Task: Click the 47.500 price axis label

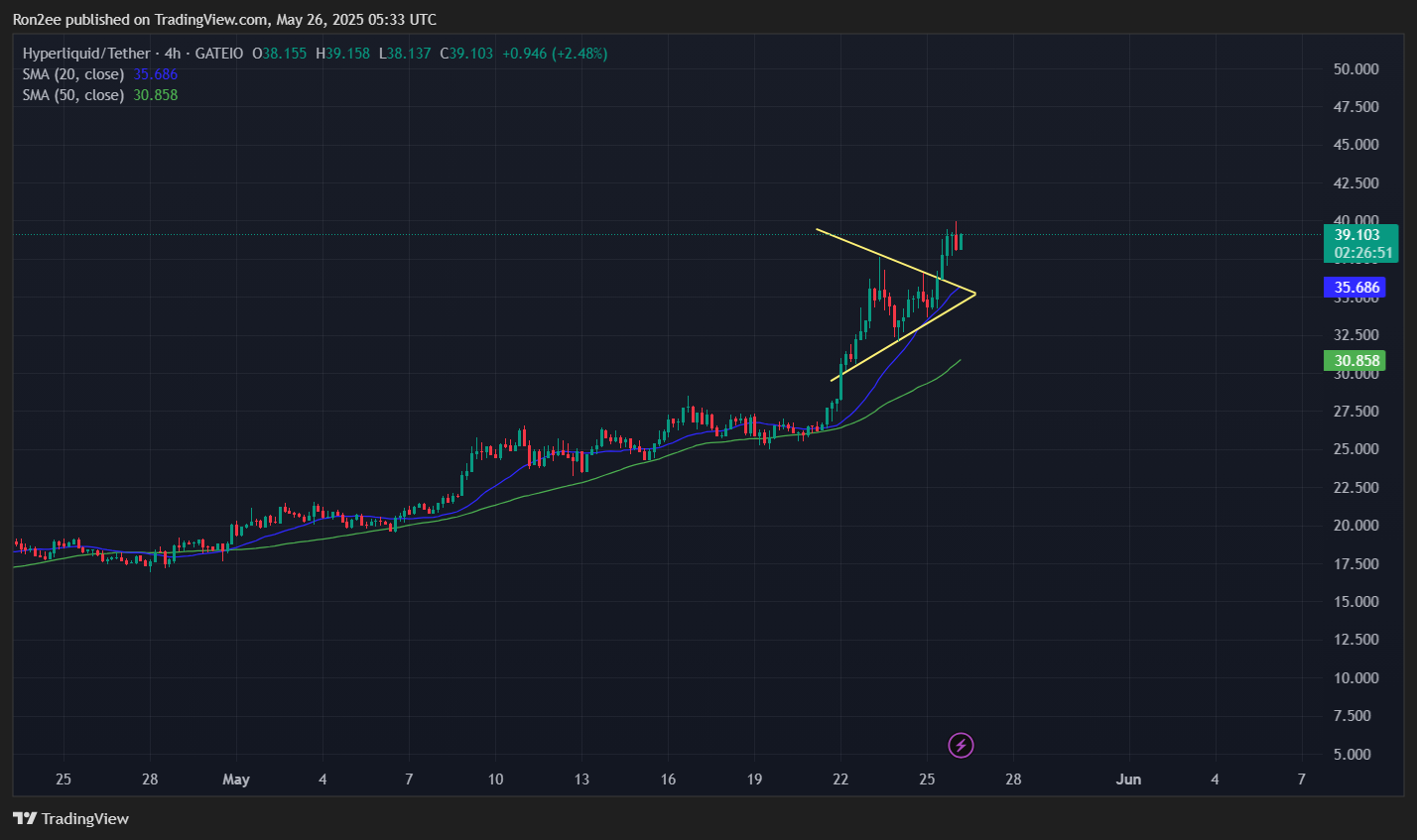Action: pos(1357,107)
